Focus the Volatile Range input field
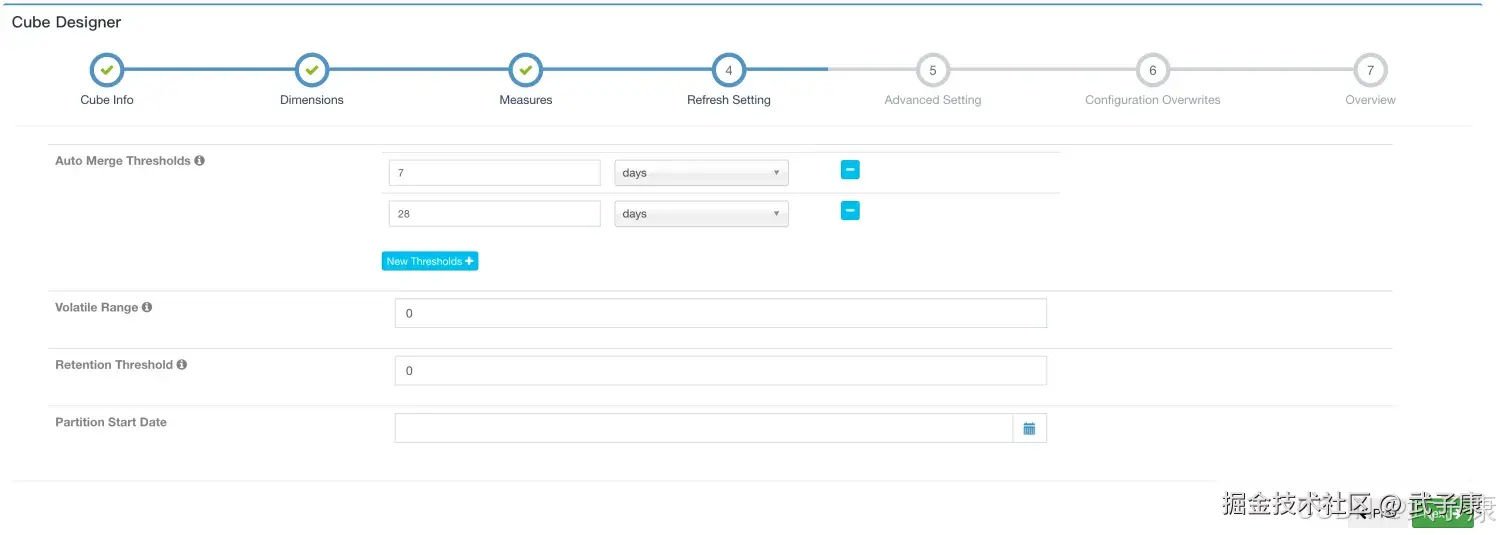This screenshot has height=535, width=1500. (721, 313)
